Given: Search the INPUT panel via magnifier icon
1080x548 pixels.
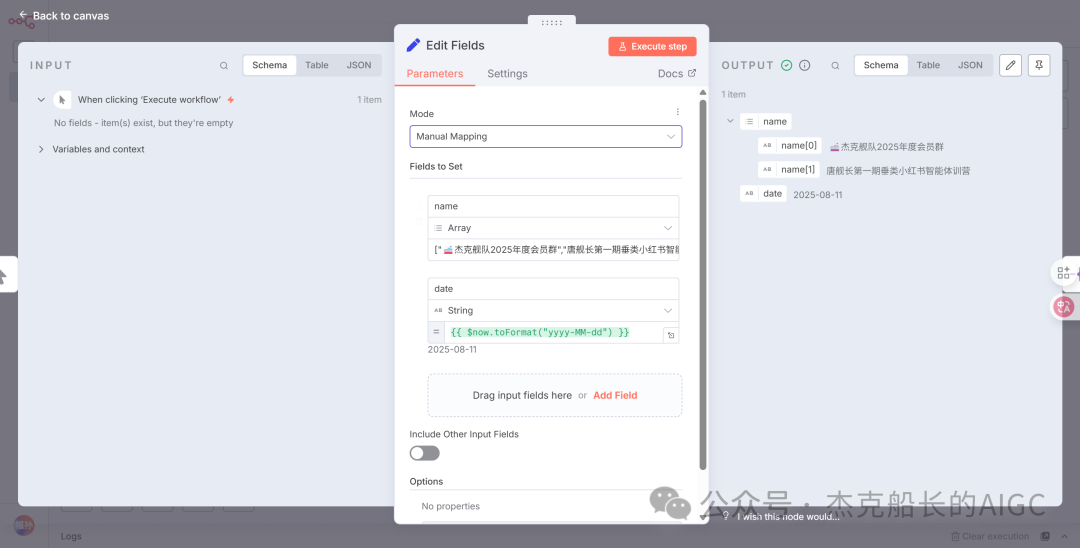Looking at the screenshot, I should 224,65.
